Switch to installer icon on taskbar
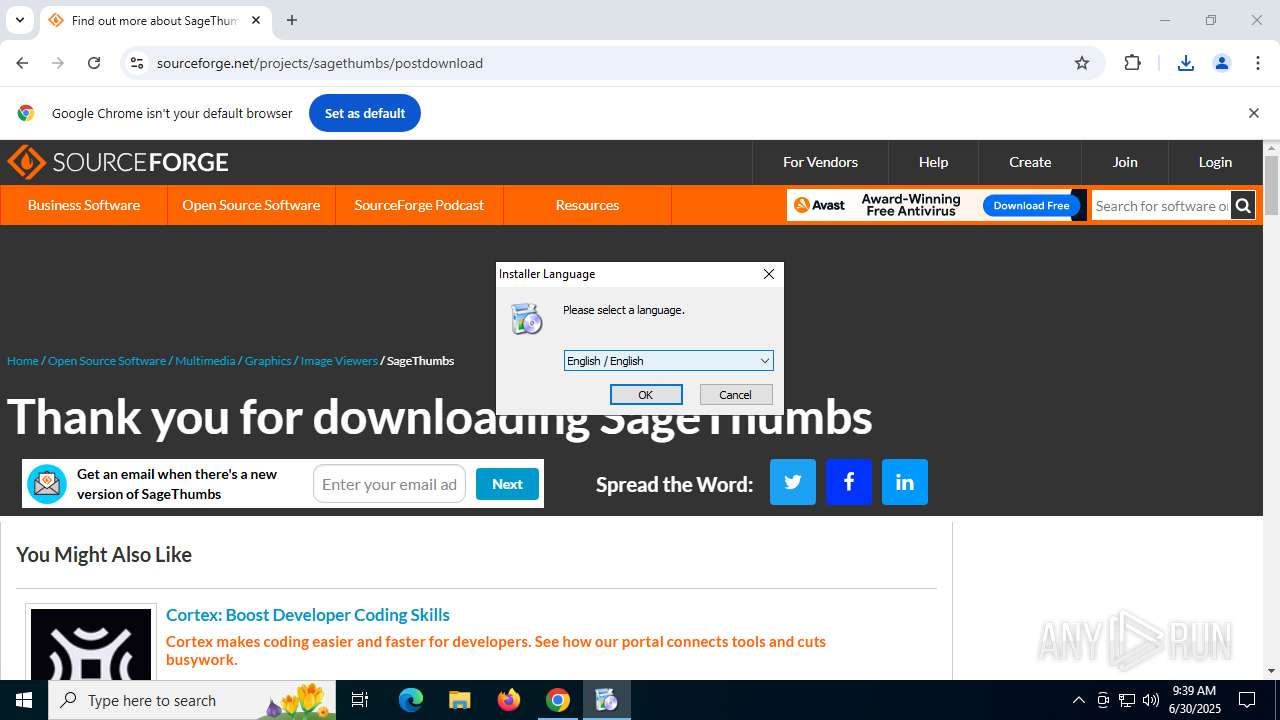This screenshot has height=720, width=1280. [606, 700]
